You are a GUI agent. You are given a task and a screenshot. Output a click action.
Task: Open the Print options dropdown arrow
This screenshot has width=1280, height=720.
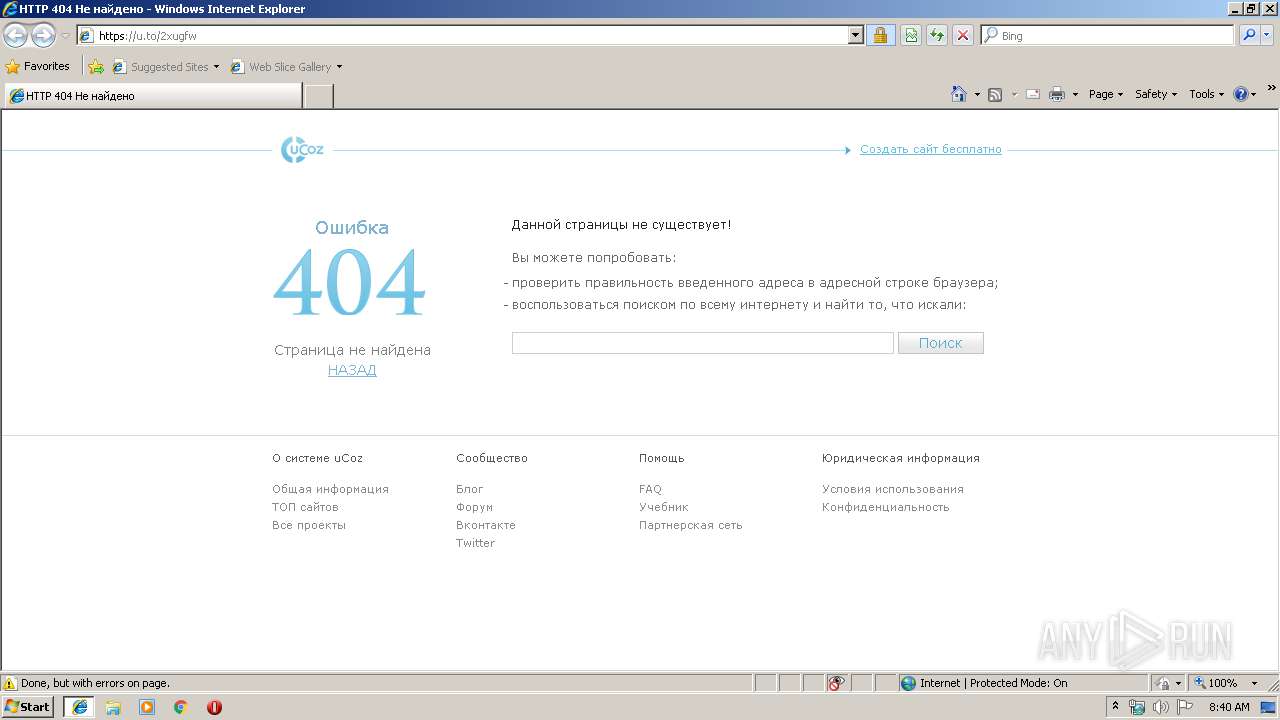[x=1075, y=94]
